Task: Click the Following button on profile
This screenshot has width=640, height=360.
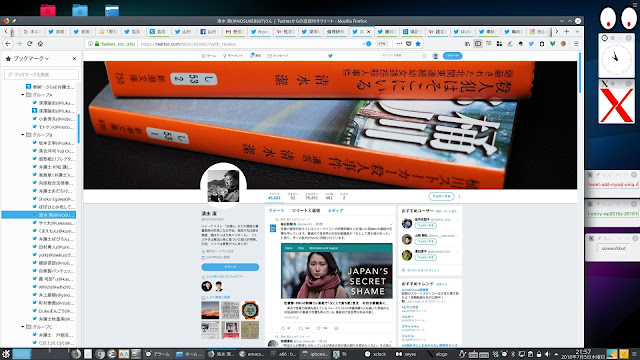Action: pyautogui.click(x=441, y=196)
